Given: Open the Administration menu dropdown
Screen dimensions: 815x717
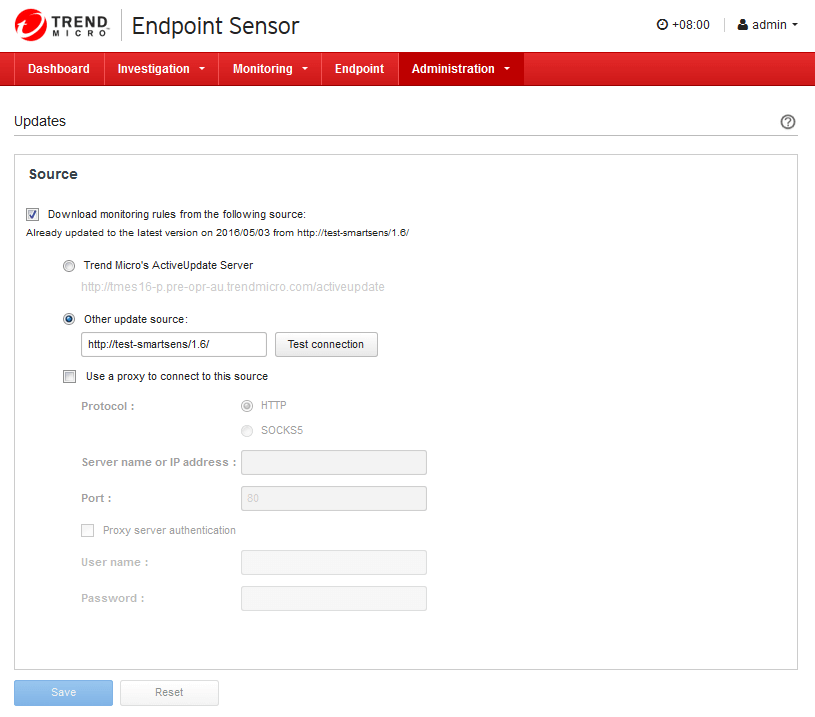Looking at the screenshot, I should (x=460, y=69).
